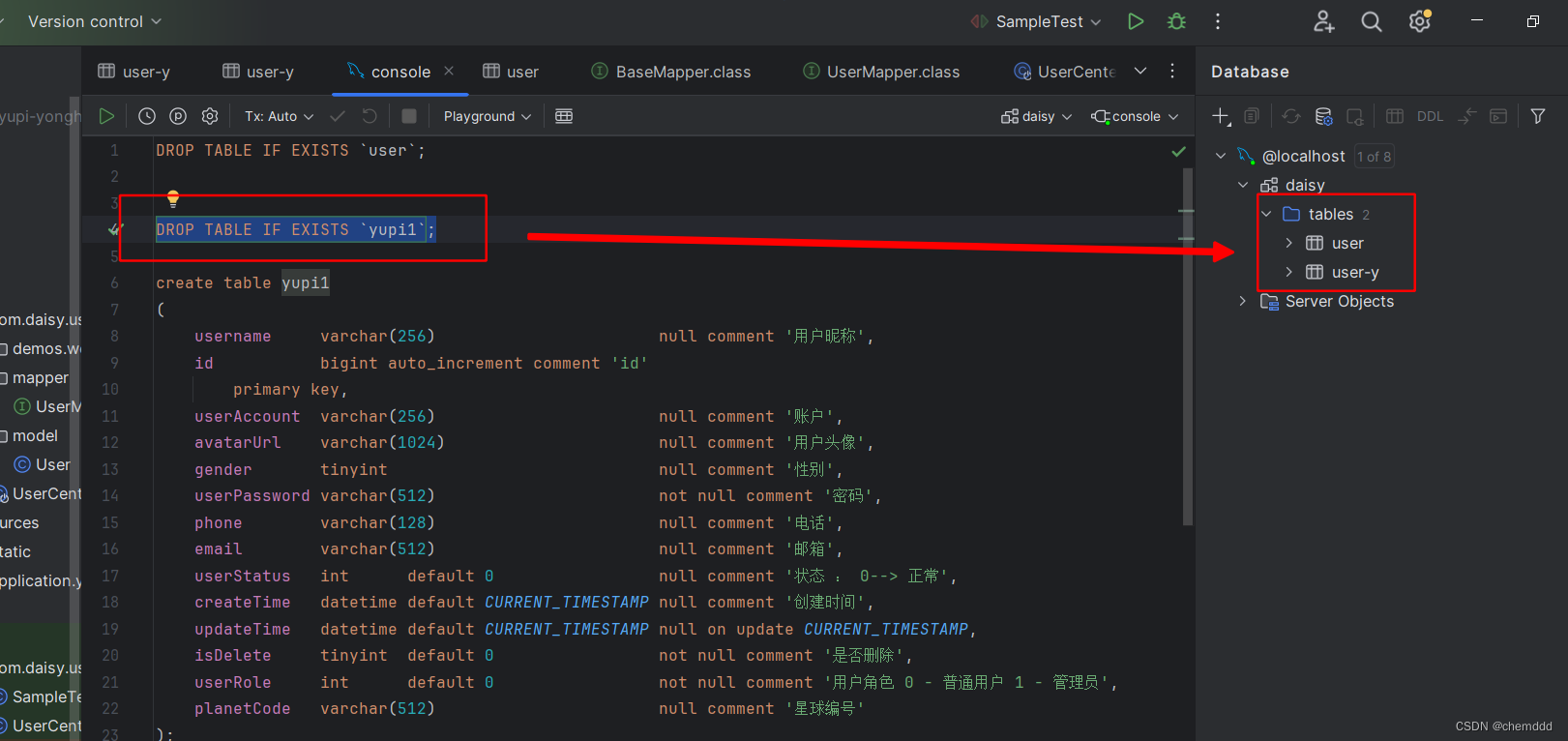Click the statement executed checkmark in gutter

coord(115,229)
